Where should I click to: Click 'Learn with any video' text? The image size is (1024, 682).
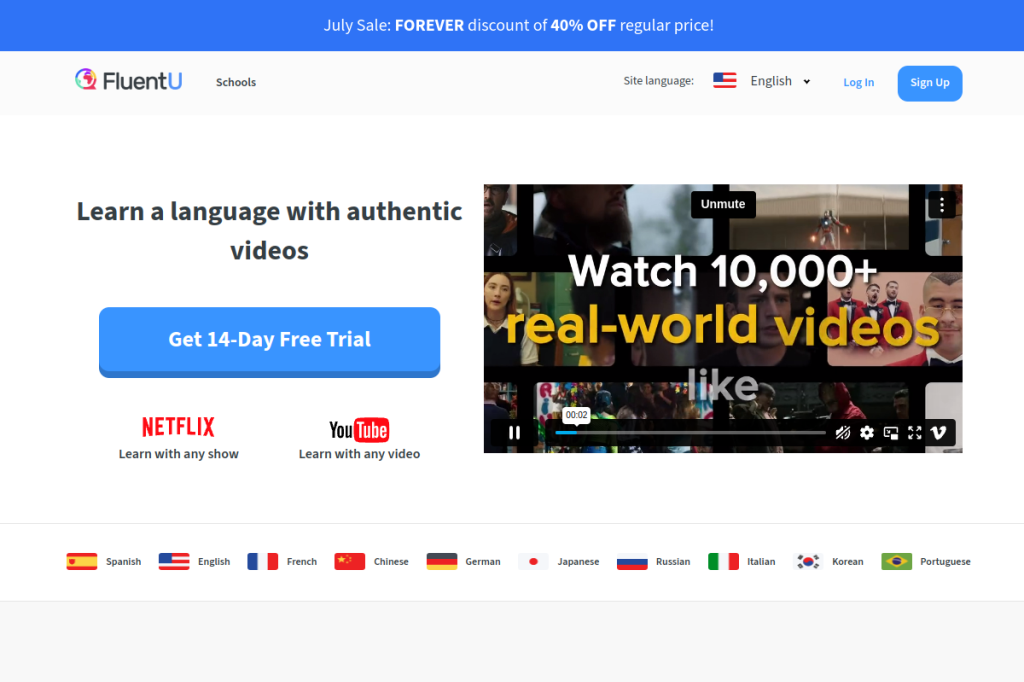pyautogui.click(x=359, y=454)
